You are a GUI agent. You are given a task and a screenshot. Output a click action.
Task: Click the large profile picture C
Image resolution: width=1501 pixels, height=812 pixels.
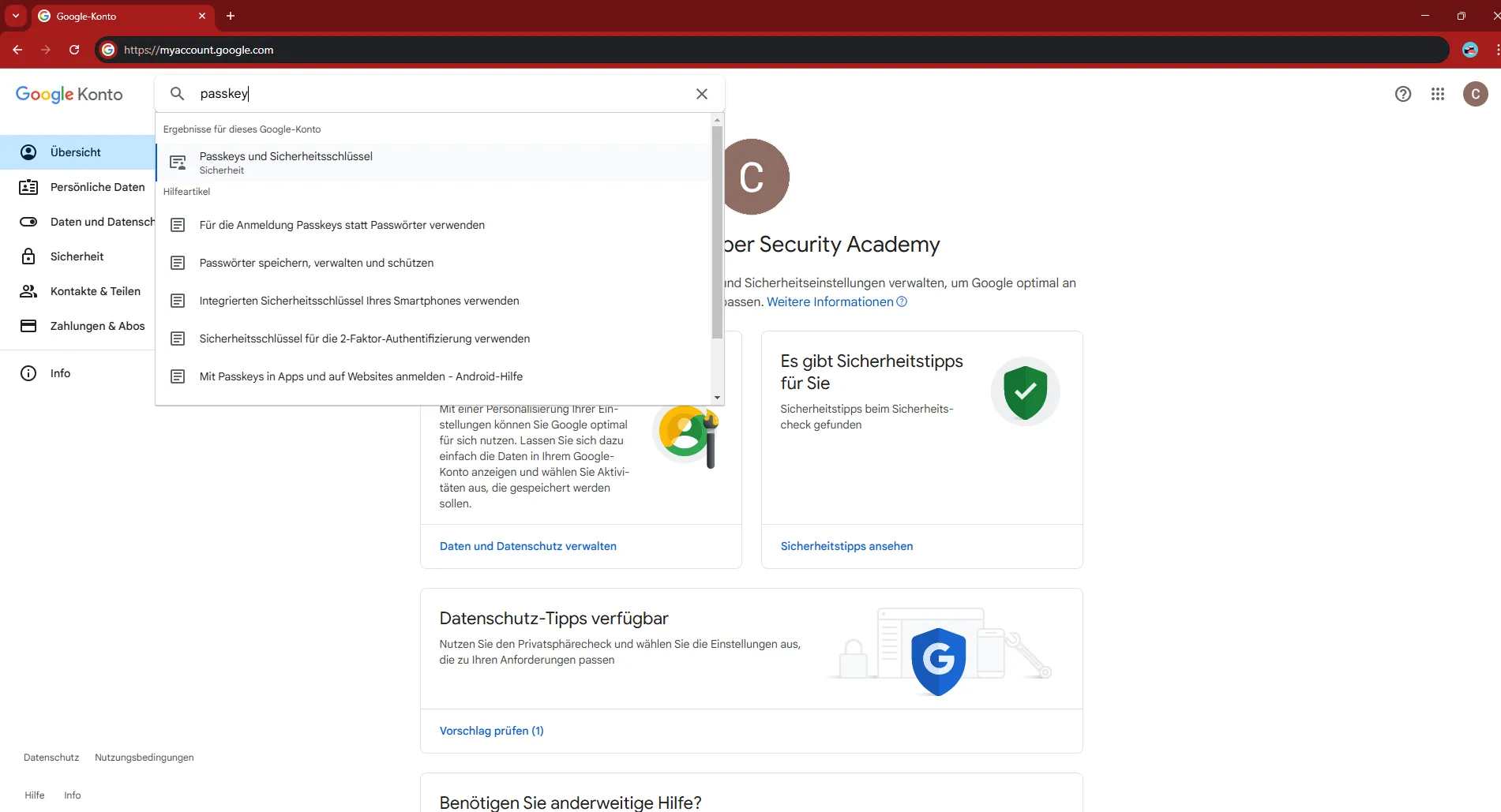click(756, 177)
